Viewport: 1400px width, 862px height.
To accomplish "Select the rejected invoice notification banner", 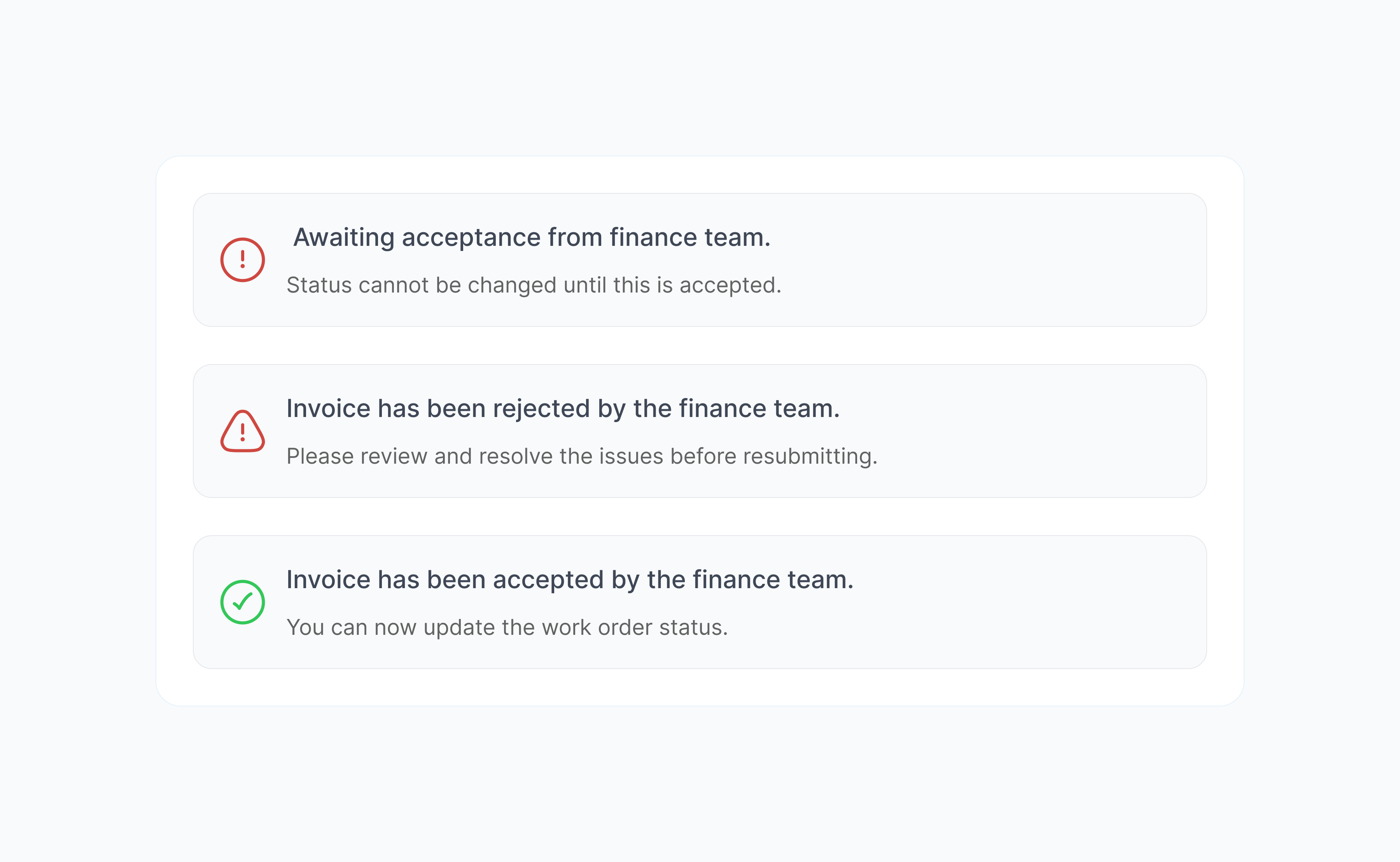I will 700,431.
